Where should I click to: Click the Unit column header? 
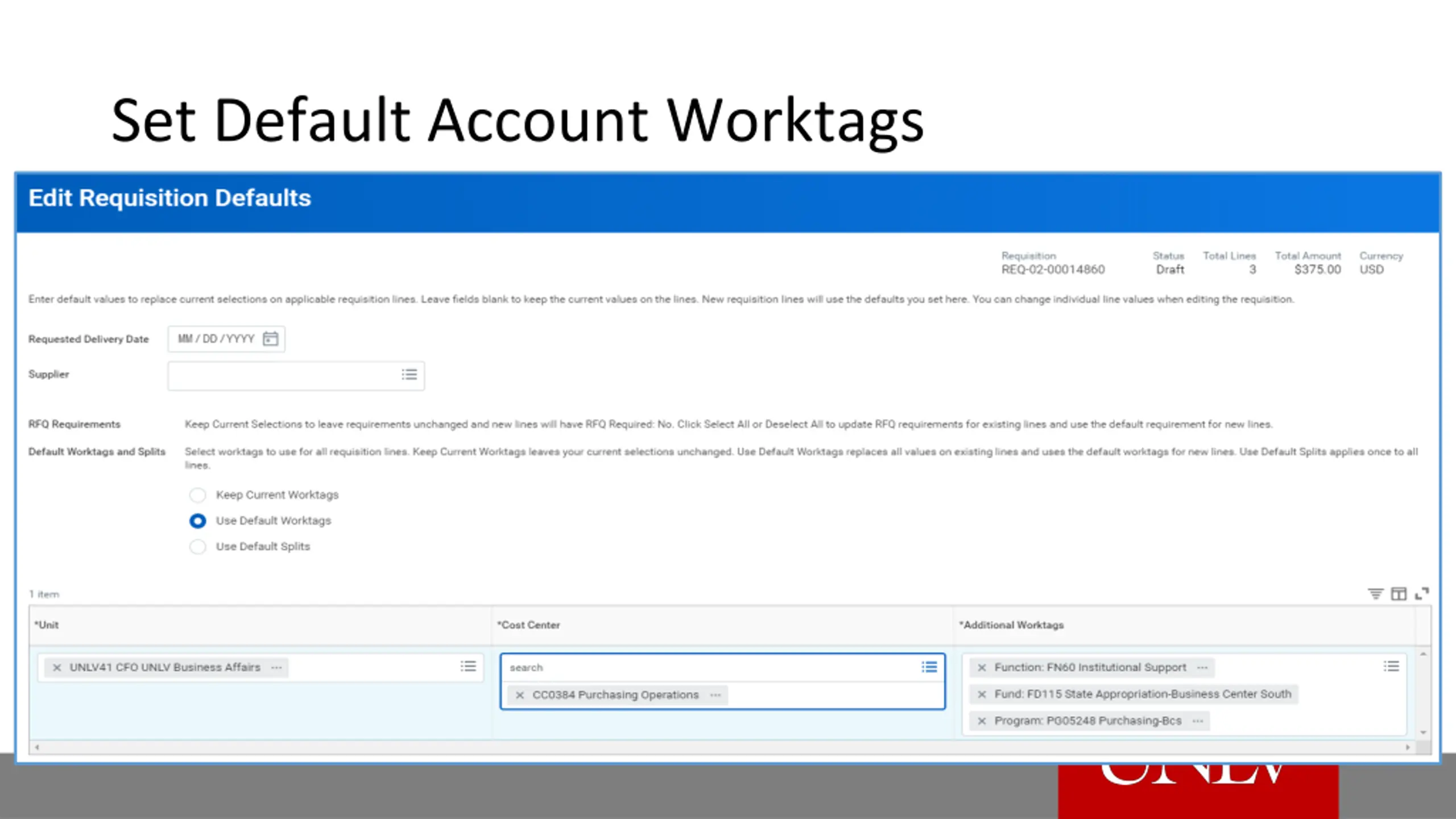tap(260, 625)
